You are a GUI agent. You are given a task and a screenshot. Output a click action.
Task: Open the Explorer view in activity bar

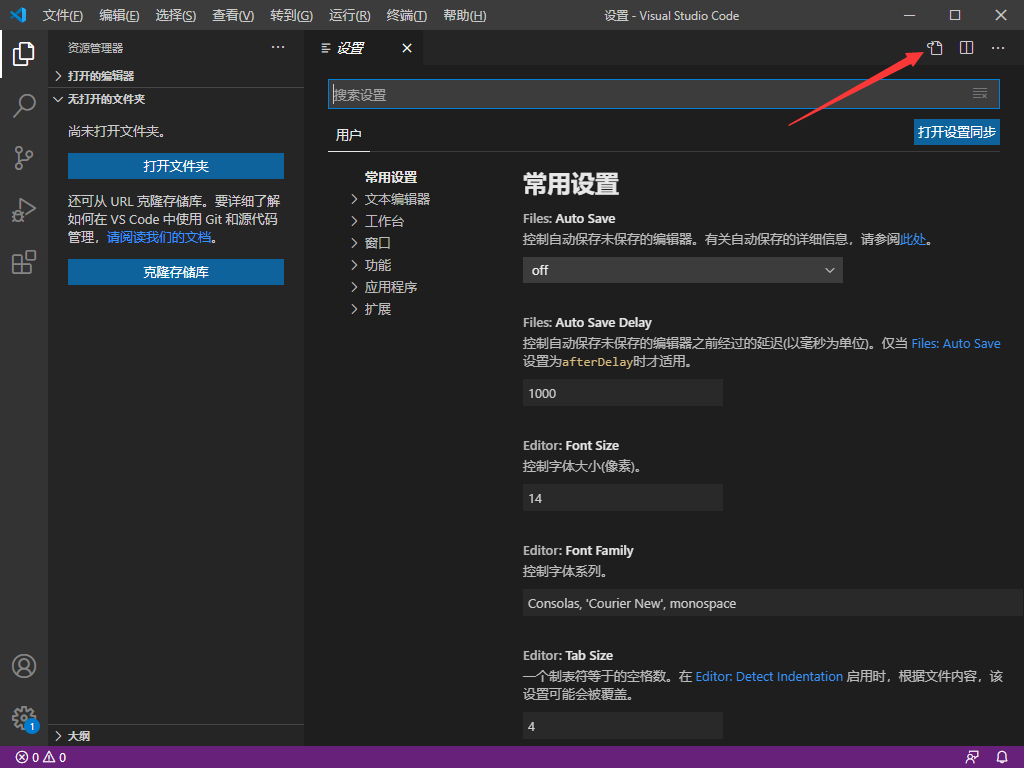24,54
